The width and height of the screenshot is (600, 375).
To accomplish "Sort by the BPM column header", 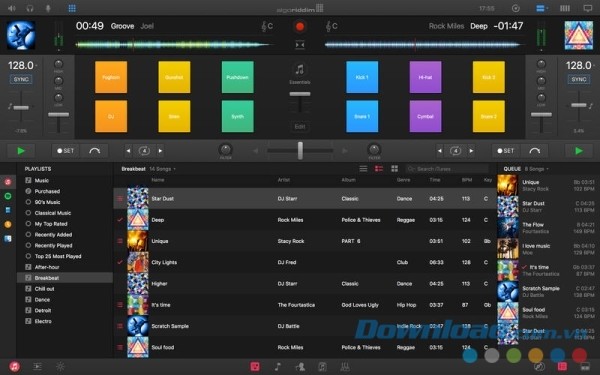I will coord(467,180).
